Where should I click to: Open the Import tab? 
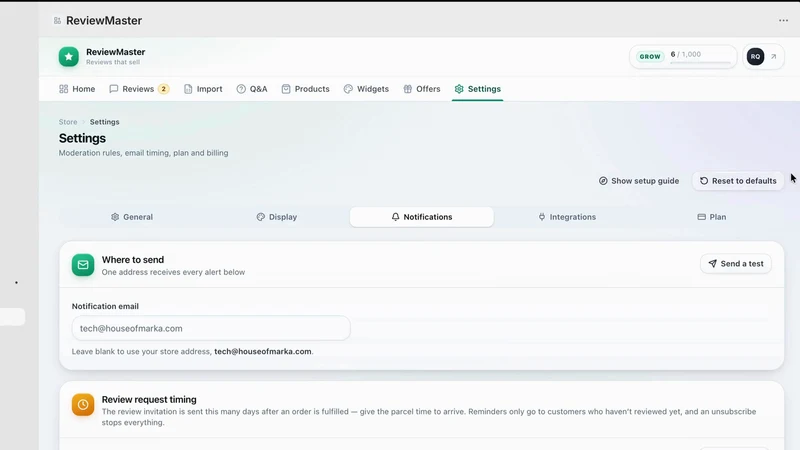[x=203, y=89]
